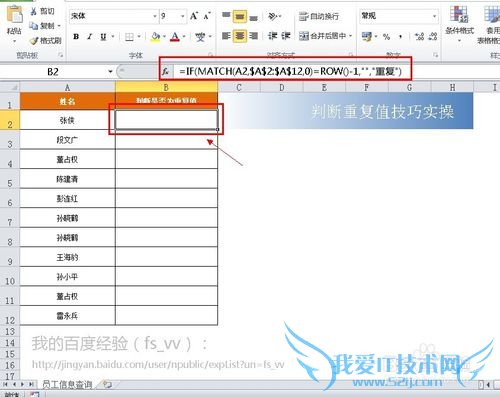Viewport: 500px width, 397px height.
Task: Toggle Wrap Text (自动换行)
Action: click(x=319, y=16)
